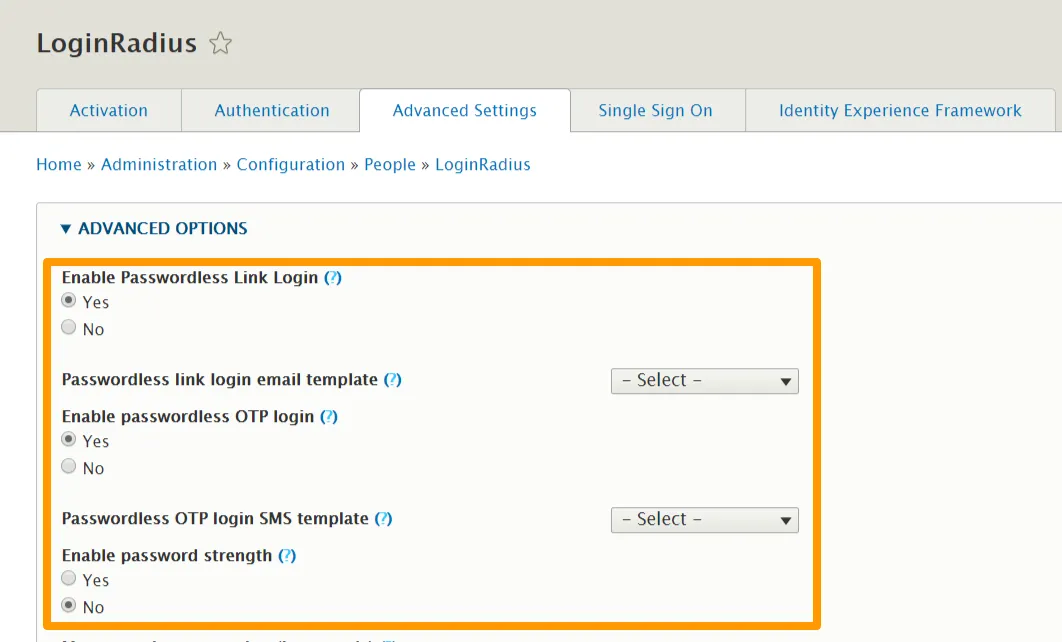
Task: Open the link login email template dropdown
Action: (704, 380)
